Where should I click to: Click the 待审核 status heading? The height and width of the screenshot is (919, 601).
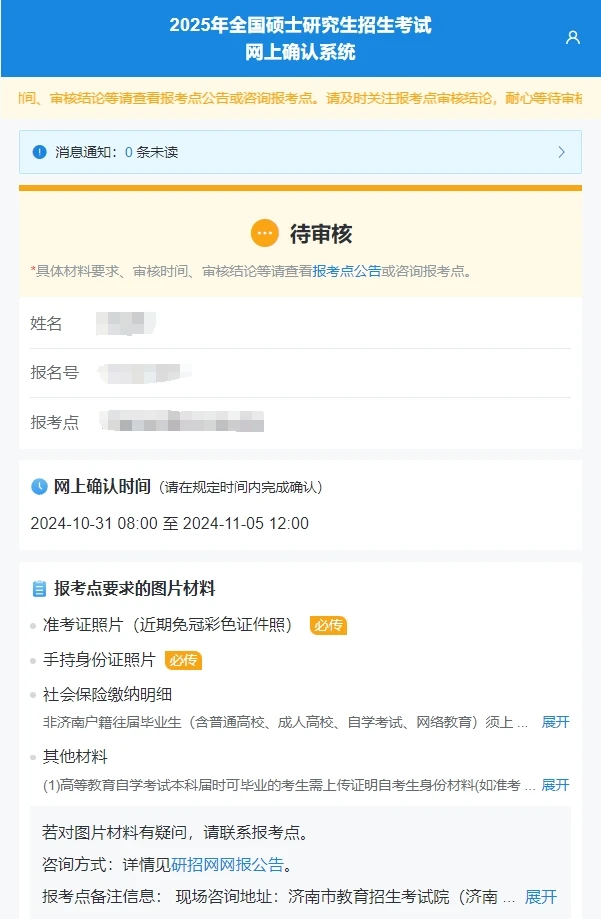tap(321, 234)
